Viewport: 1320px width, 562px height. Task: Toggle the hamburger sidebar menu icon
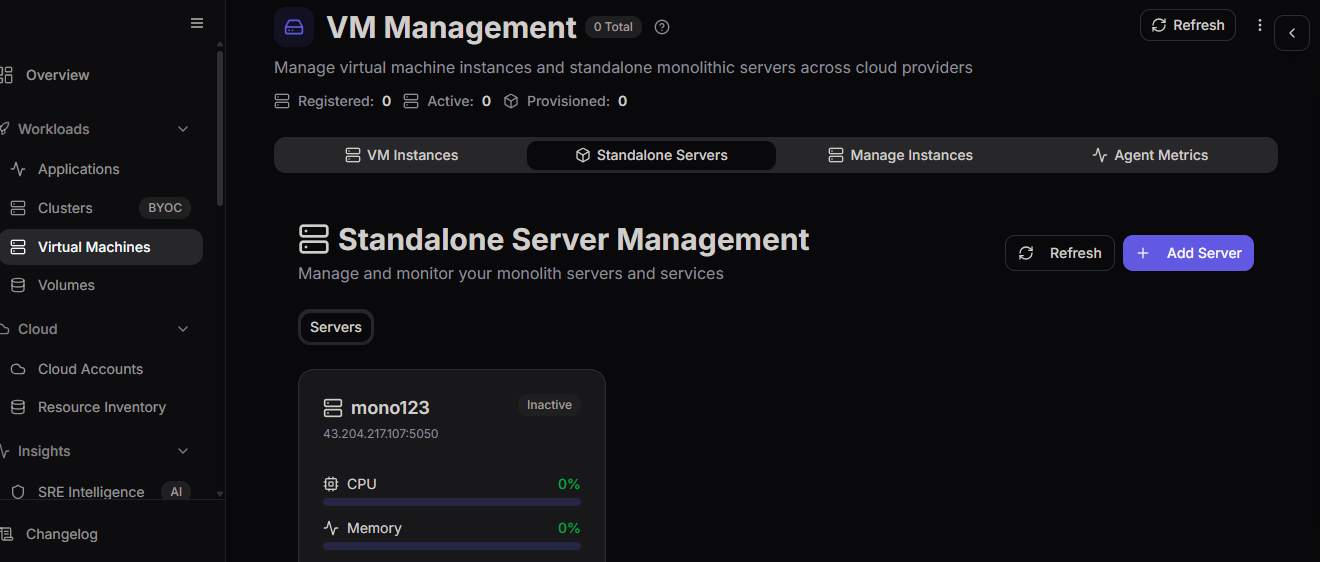point(197,24)
